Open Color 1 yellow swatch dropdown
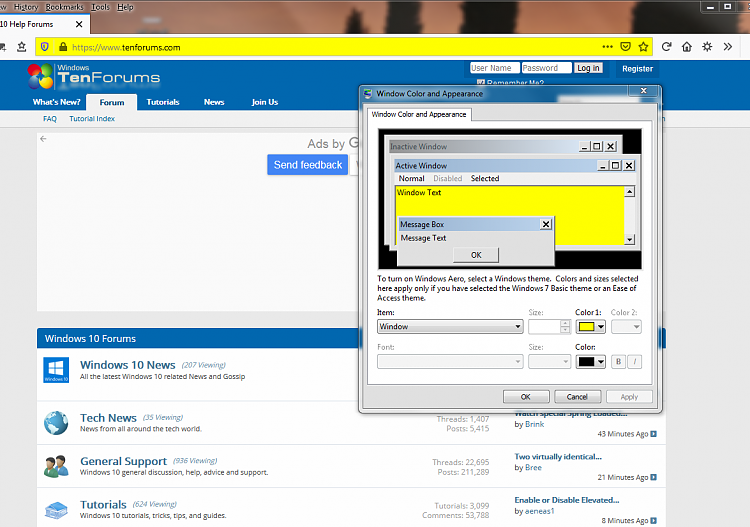The height and width of the screenshot is (527, 750). click(x=591, y=327)
